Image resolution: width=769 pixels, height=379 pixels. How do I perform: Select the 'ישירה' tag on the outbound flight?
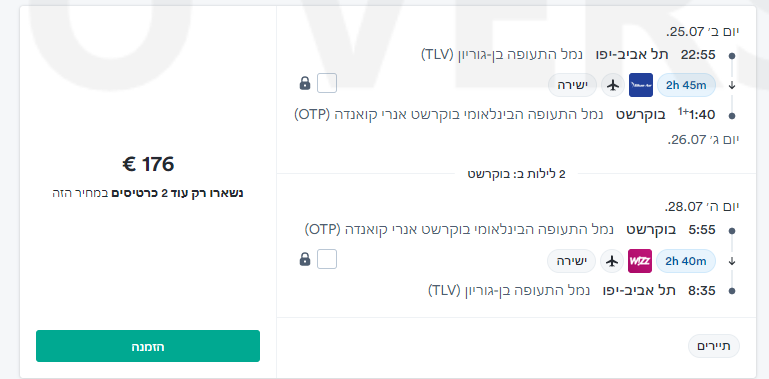[572, 85]
